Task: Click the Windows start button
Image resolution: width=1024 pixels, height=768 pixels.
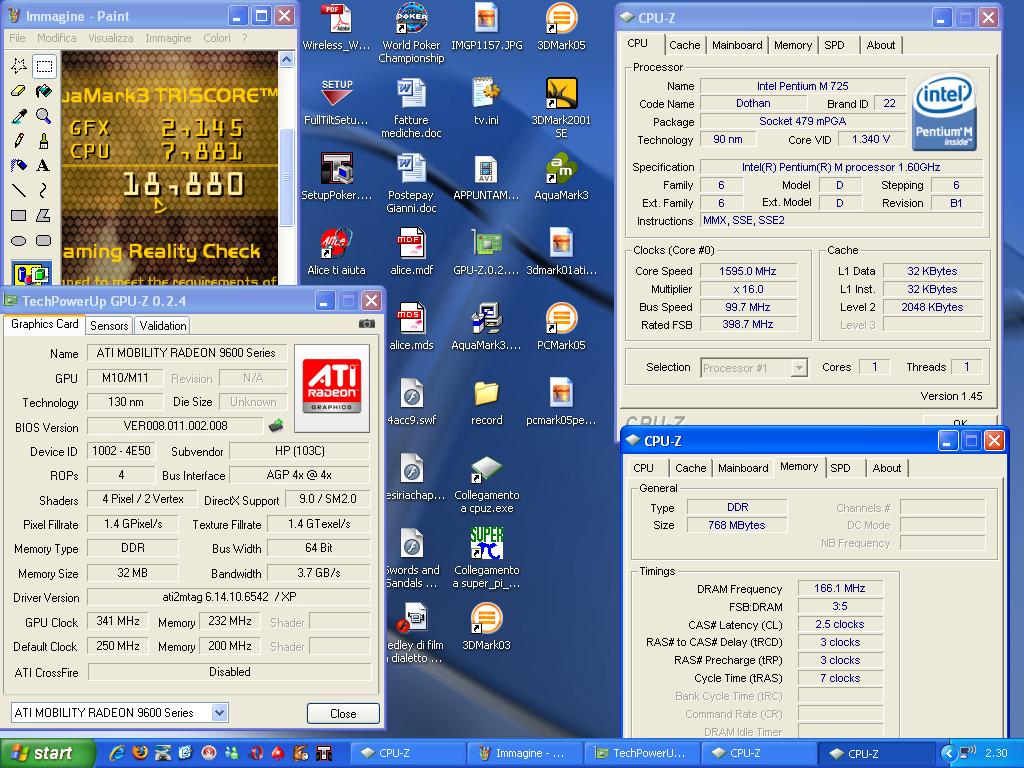Action: point(47,753)
